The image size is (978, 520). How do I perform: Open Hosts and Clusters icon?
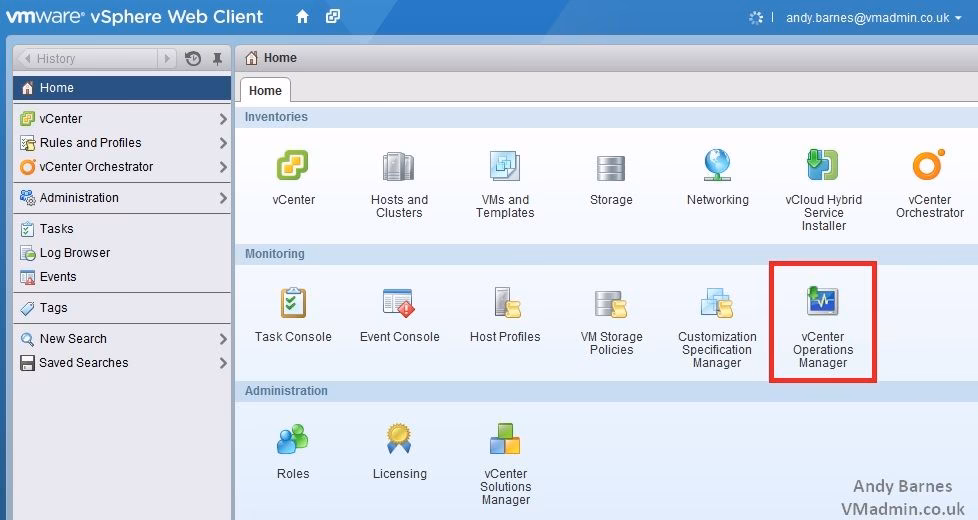pyautogui.click(x=399, y=166)
